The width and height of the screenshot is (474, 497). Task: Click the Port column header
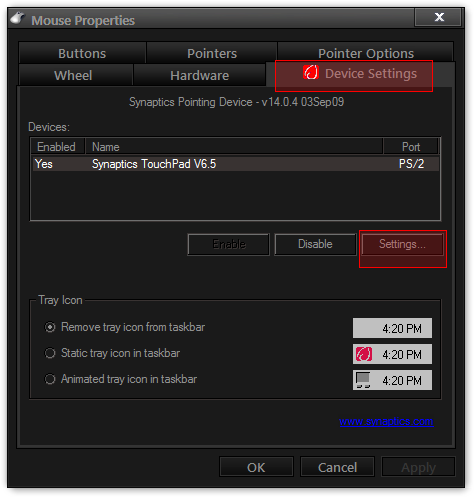(411, 147)
